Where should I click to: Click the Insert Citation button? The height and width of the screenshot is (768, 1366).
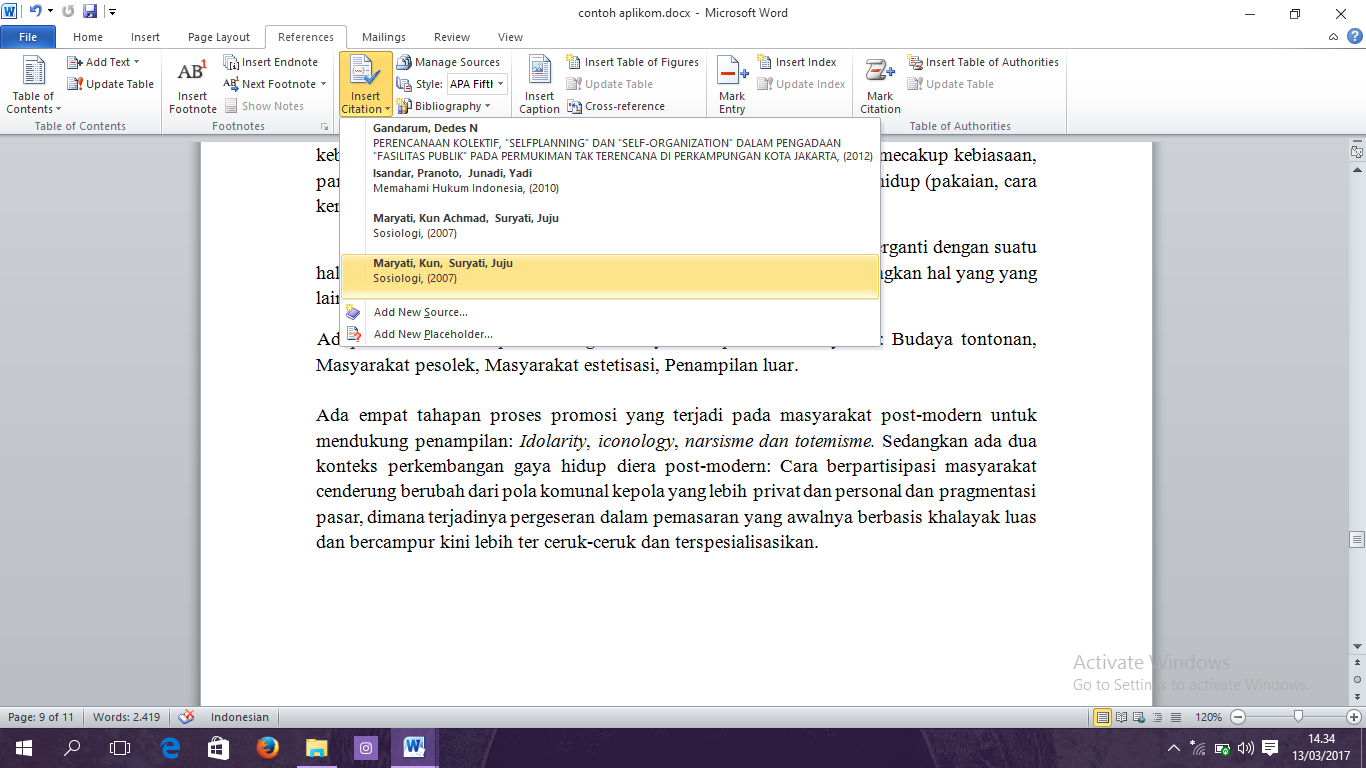pos(365,85)
